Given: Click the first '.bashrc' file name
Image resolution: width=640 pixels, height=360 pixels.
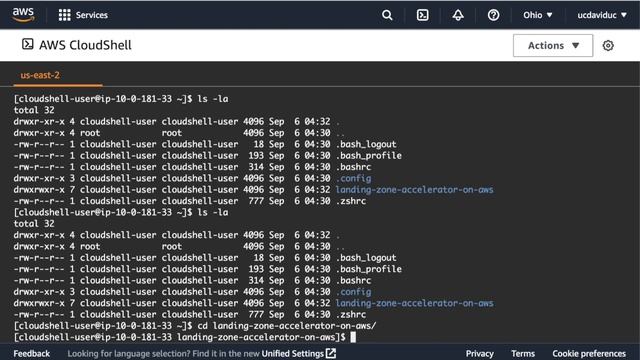Looking at the screenshot, I should 353,167.
